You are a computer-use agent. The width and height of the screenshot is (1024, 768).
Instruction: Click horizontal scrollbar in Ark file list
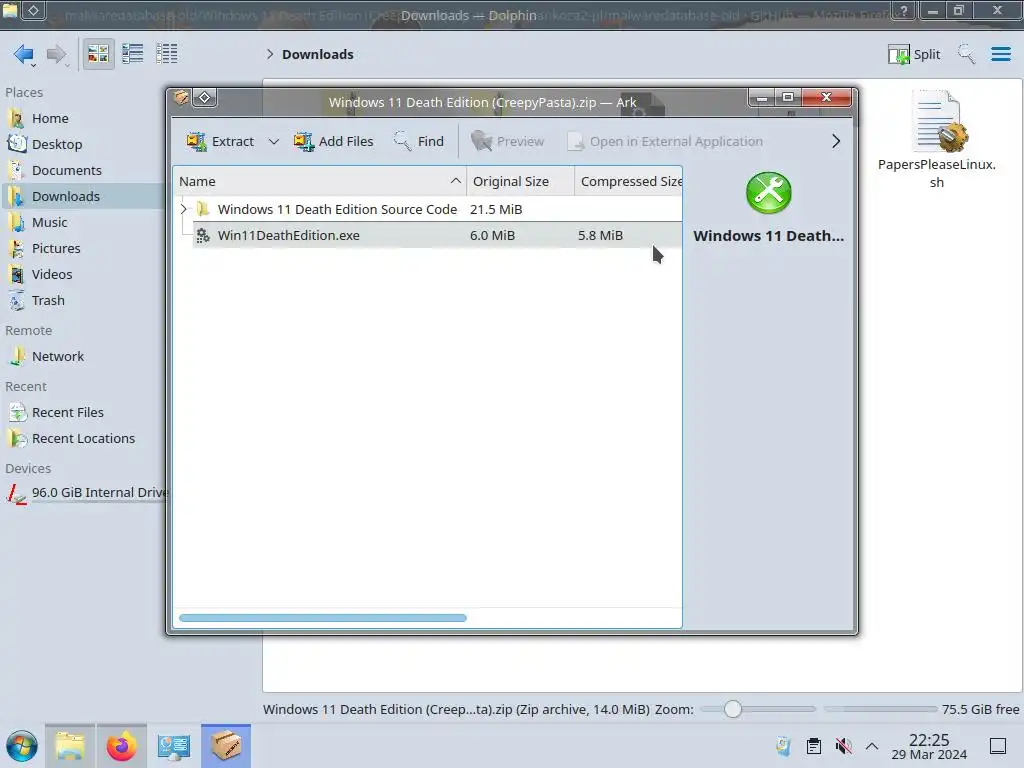pyautogui.click(x=323, y=618)
